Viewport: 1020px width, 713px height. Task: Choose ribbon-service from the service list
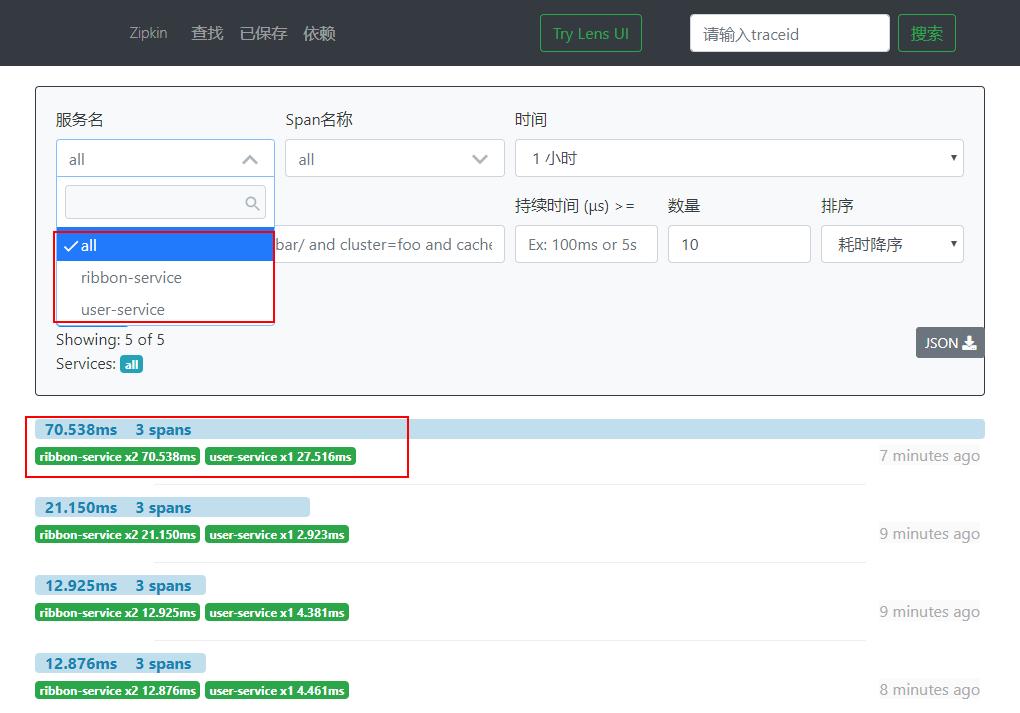tap(165, 278)
